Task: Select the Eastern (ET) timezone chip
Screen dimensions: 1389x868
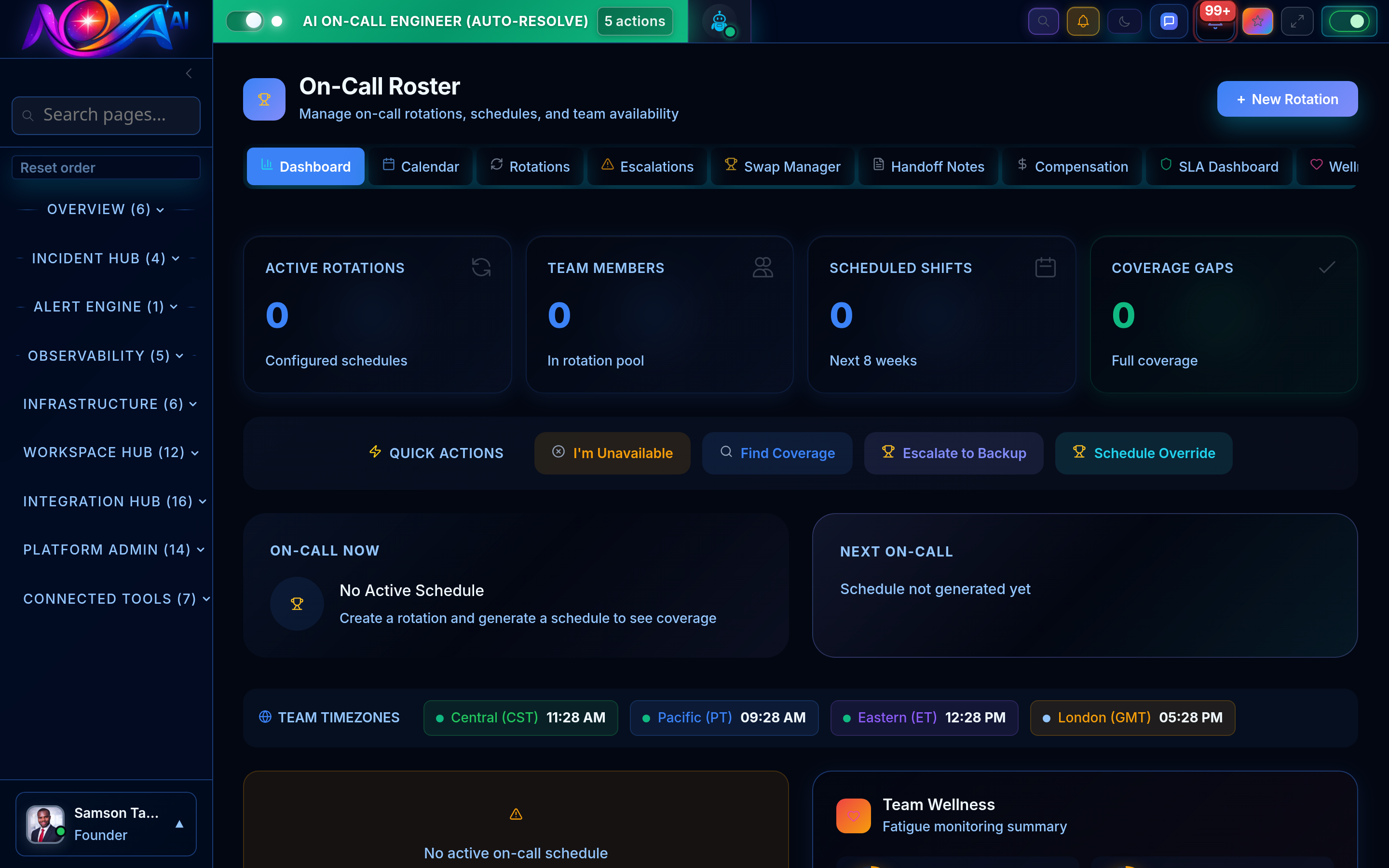Action: (924, 717)
